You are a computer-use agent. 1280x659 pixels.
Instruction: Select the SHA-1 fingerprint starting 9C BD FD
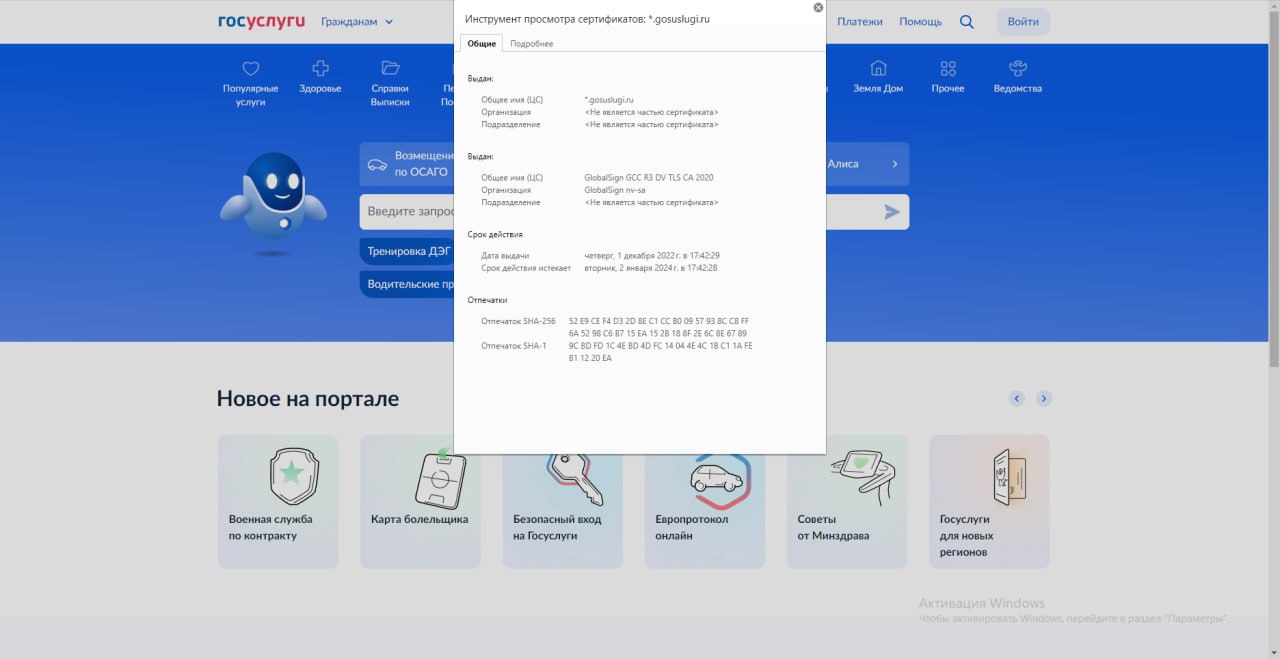pos(661,352)
